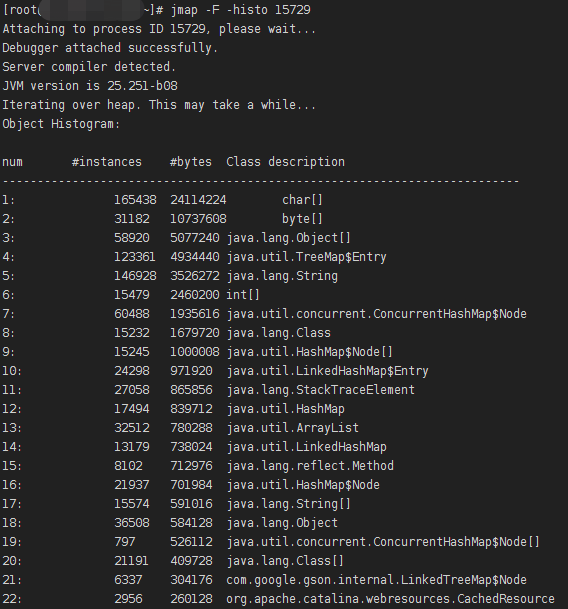Click the java.lang.String class row
Viewport: 568px width, 609px height.
point(170,276)
